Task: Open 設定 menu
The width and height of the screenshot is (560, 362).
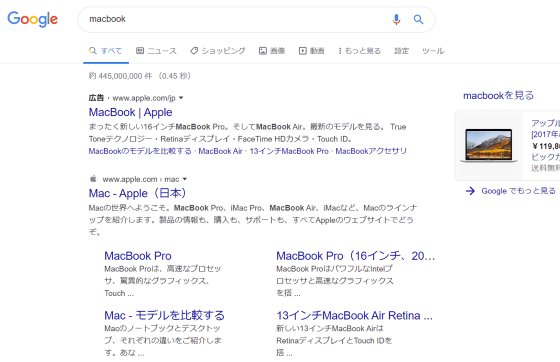Action: tap(401, 51)
